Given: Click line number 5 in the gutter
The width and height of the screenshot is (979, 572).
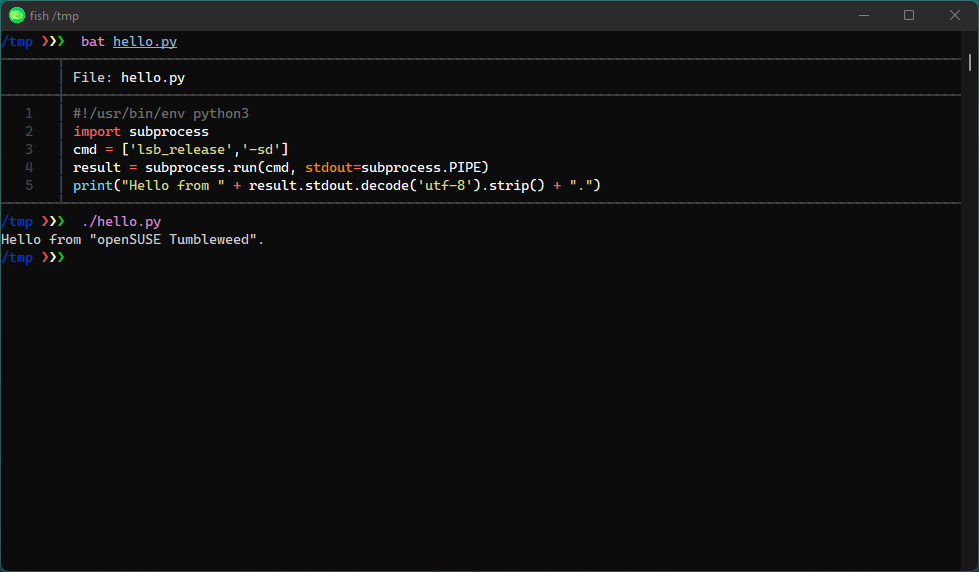Looking at the screenshot, I should (29, 186).
